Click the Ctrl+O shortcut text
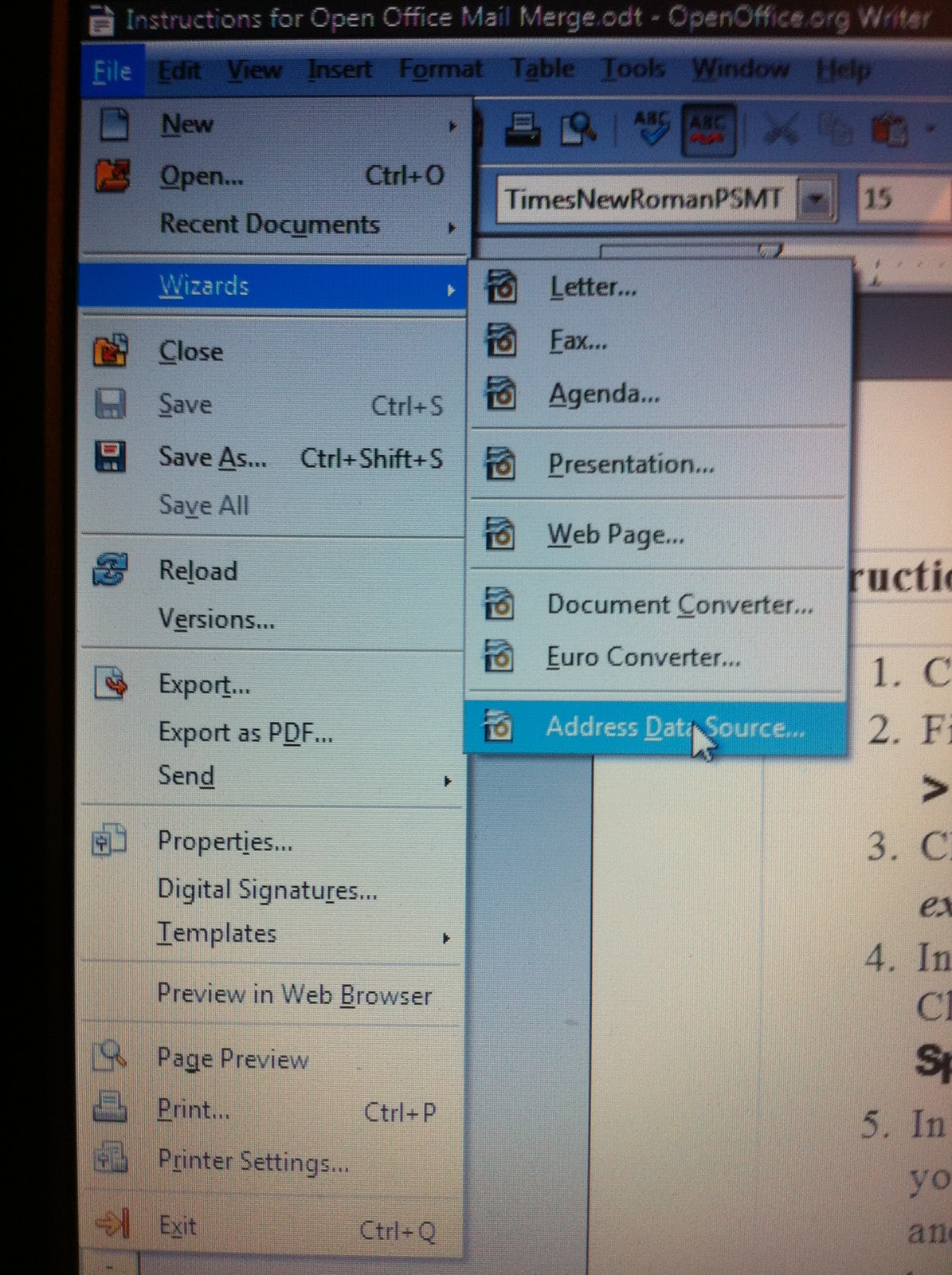This screenshot has height=1275, width=952. click(405, 175)
